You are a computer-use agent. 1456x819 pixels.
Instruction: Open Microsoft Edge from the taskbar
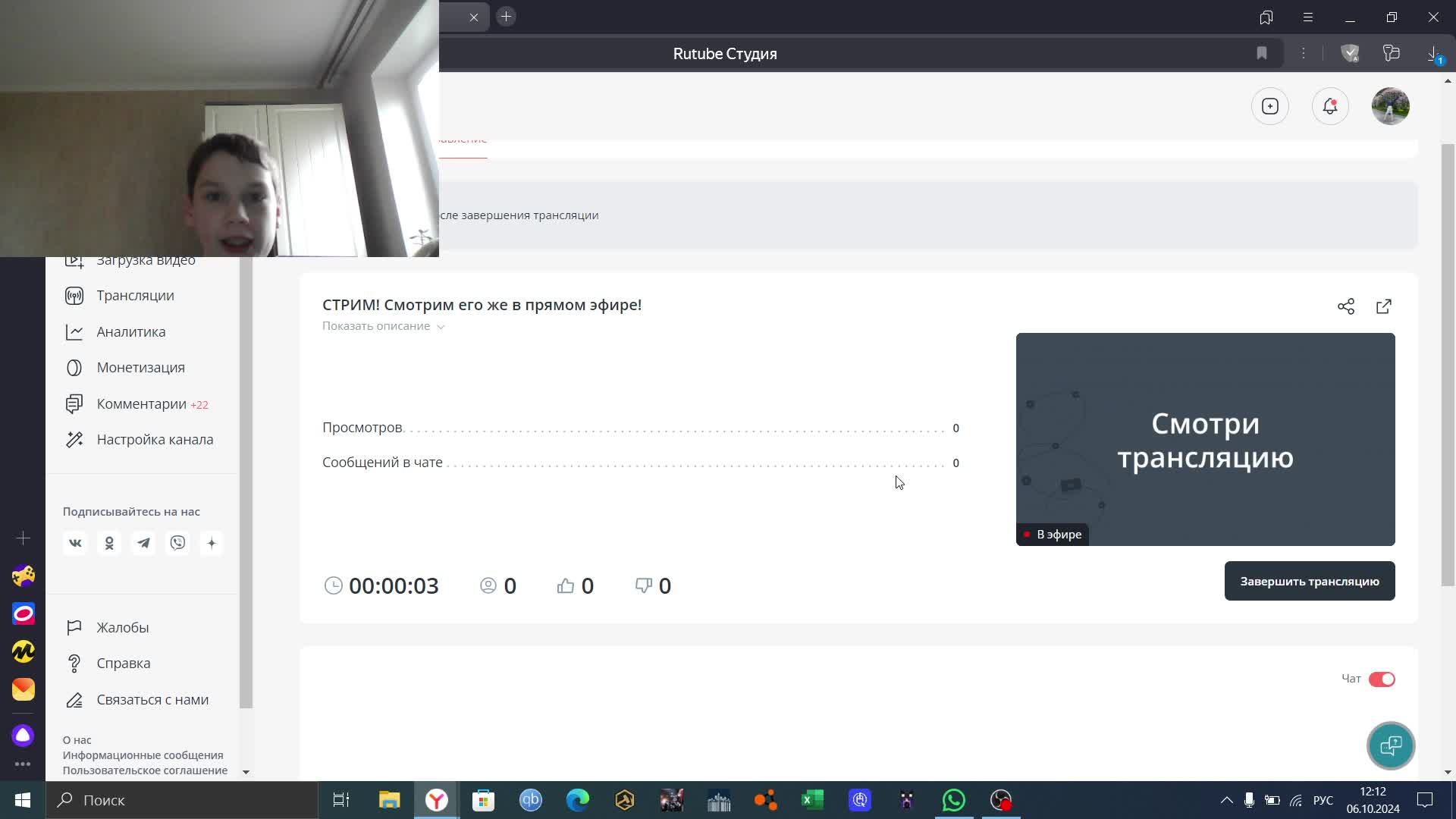(x=578, y=800)
